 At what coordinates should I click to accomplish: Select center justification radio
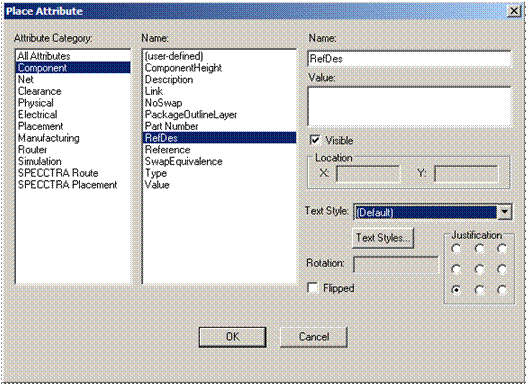coord(480,269)
